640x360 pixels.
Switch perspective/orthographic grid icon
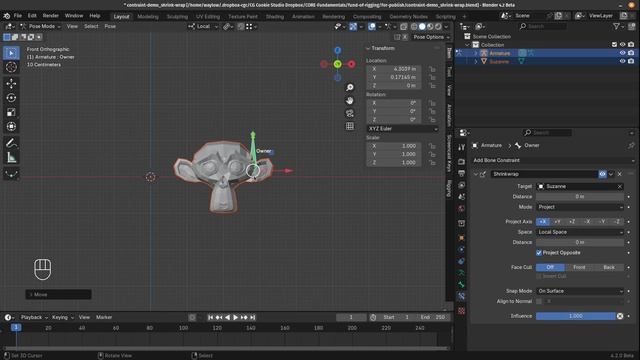tap(350, 126)
